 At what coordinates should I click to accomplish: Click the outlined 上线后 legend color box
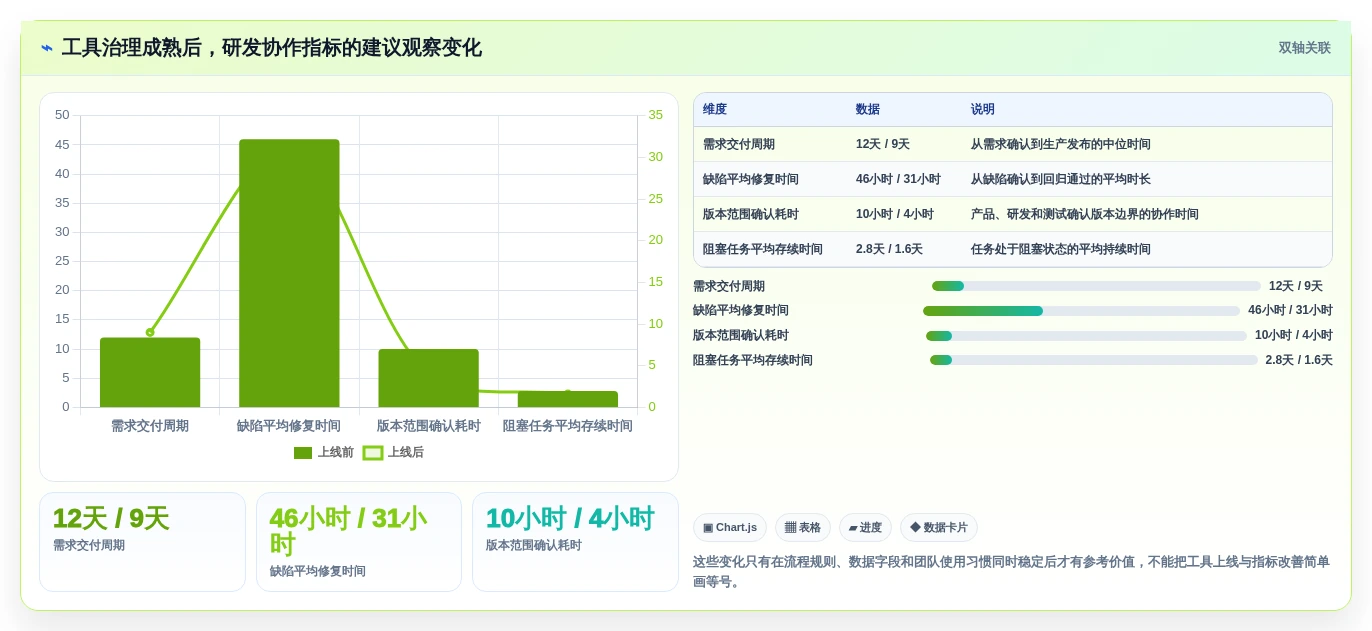373,453
